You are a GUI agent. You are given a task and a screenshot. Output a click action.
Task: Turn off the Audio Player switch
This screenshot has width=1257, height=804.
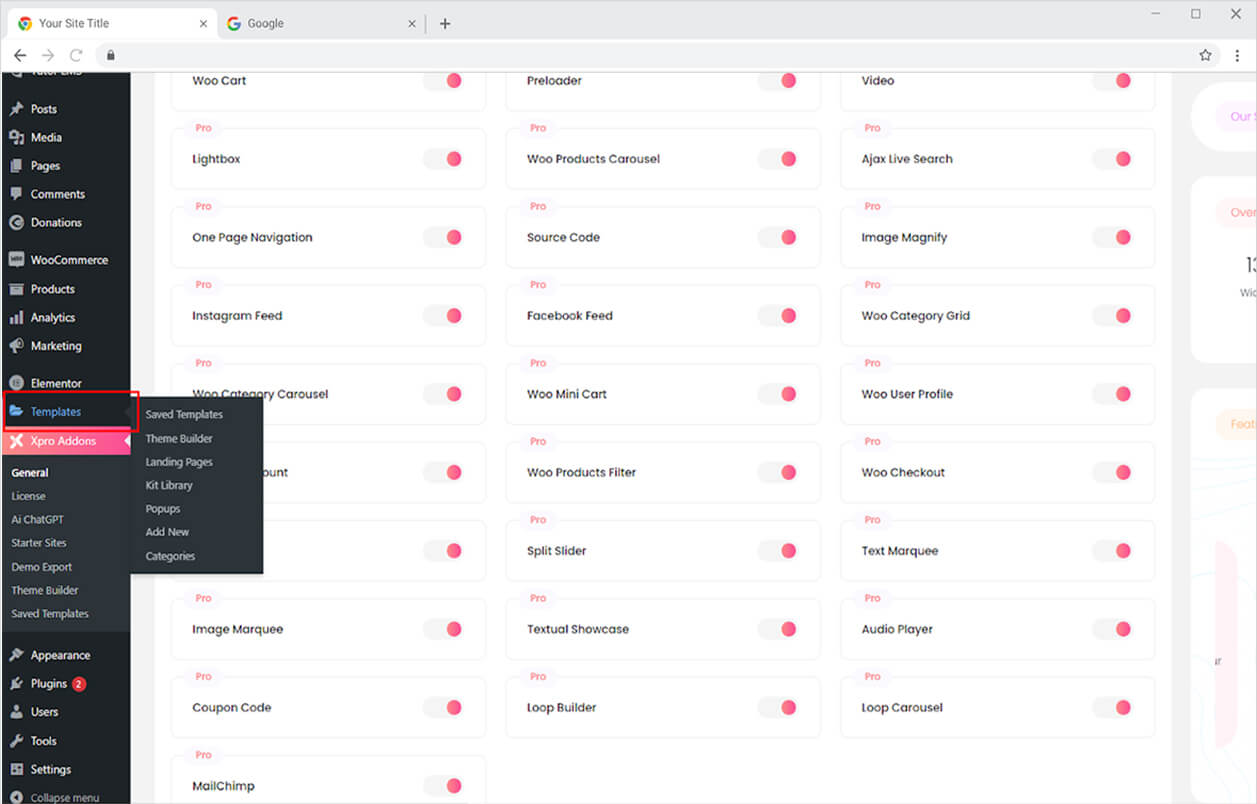[x=1112, y=629]
